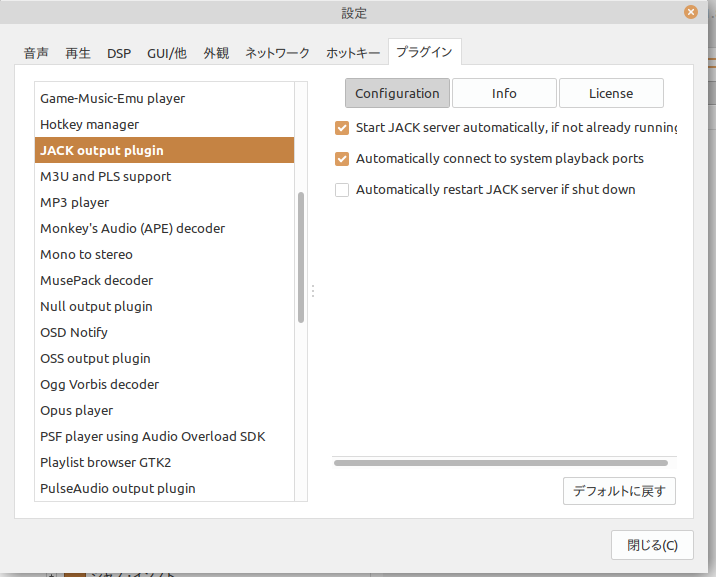Image resolution: width=716 pixels, height=577 pixels.
Task: Select MP3 player plugin
Action: click(164, 202)
